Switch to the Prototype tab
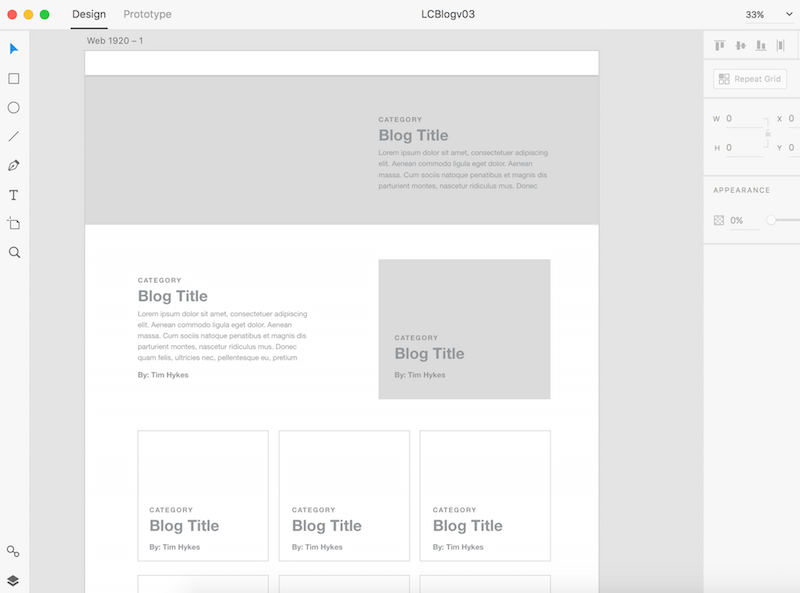The width and height of the screenshot is (800, 593). point(147,15)
